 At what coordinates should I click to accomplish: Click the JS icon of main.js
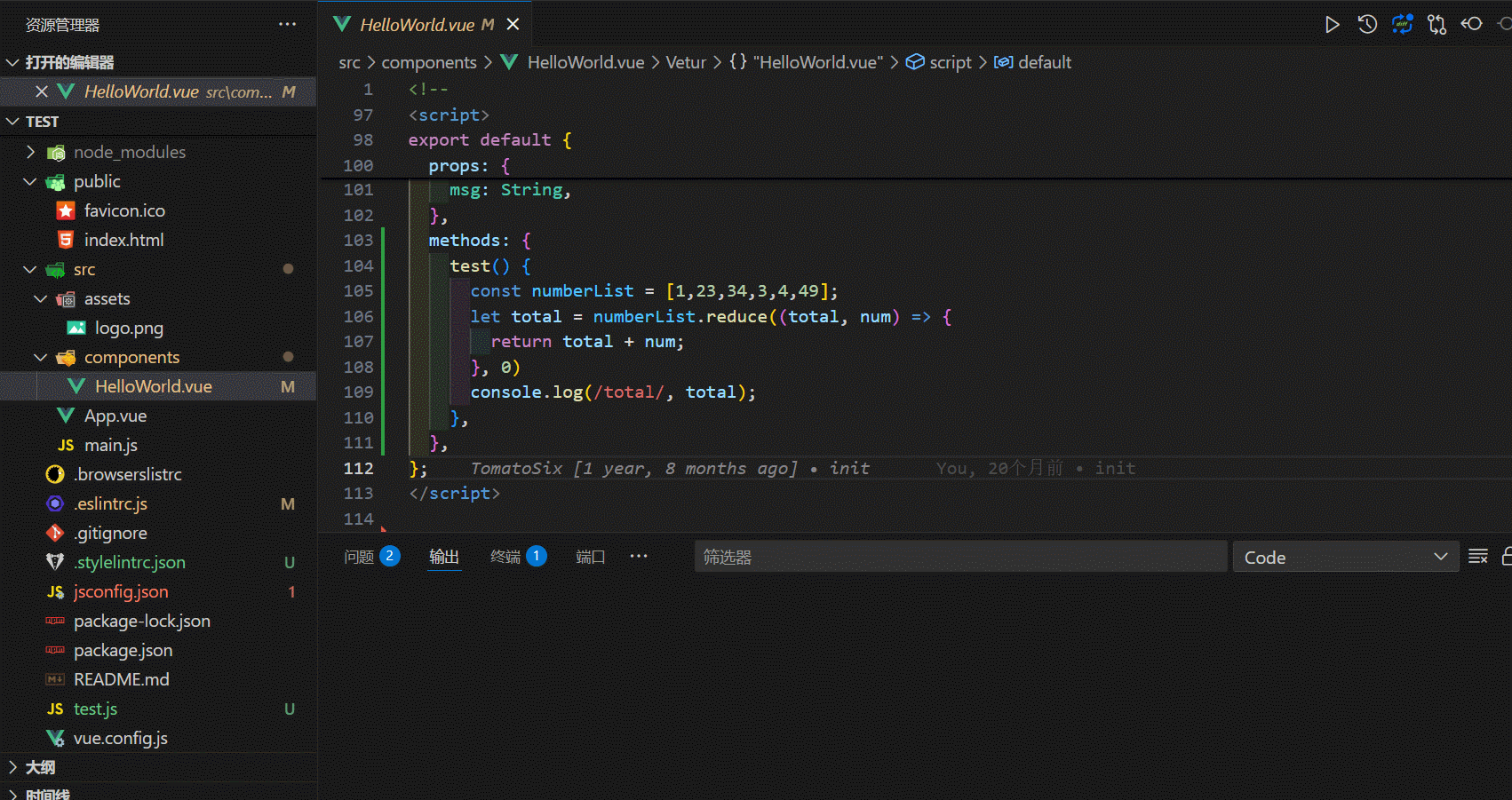[65, 445]
